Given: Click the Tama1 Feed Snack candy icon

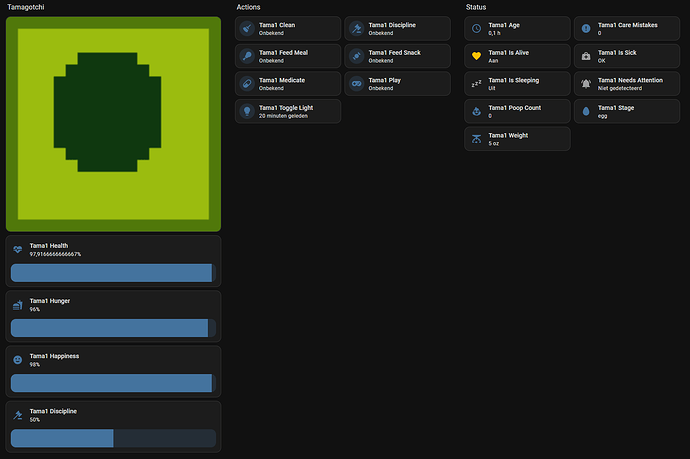Looking at the screenshot, I should pyautogui.click(x=357, y=56).
